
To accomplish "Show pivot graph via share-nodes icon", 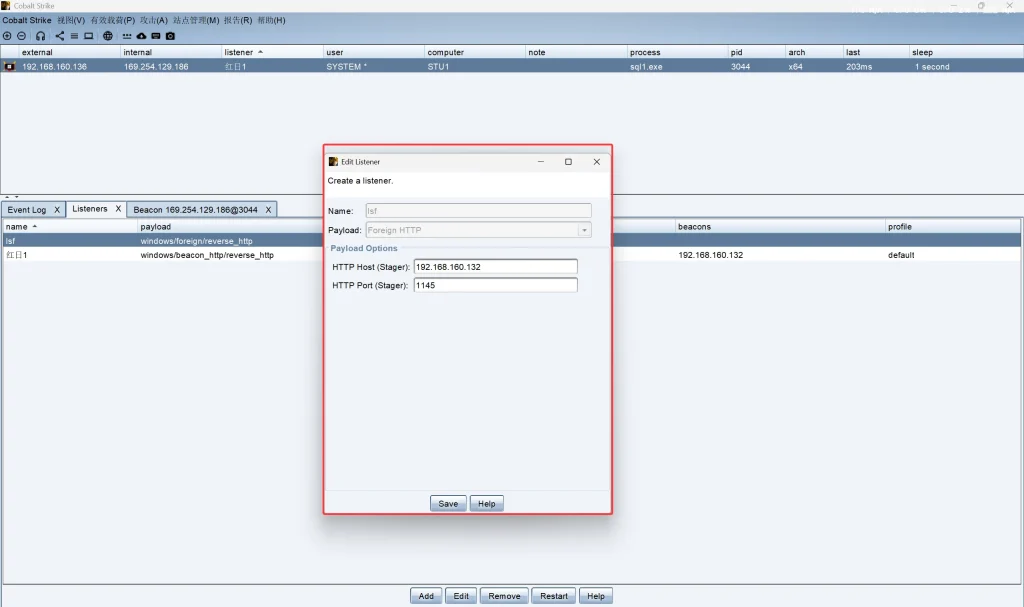I will (59, 36).
